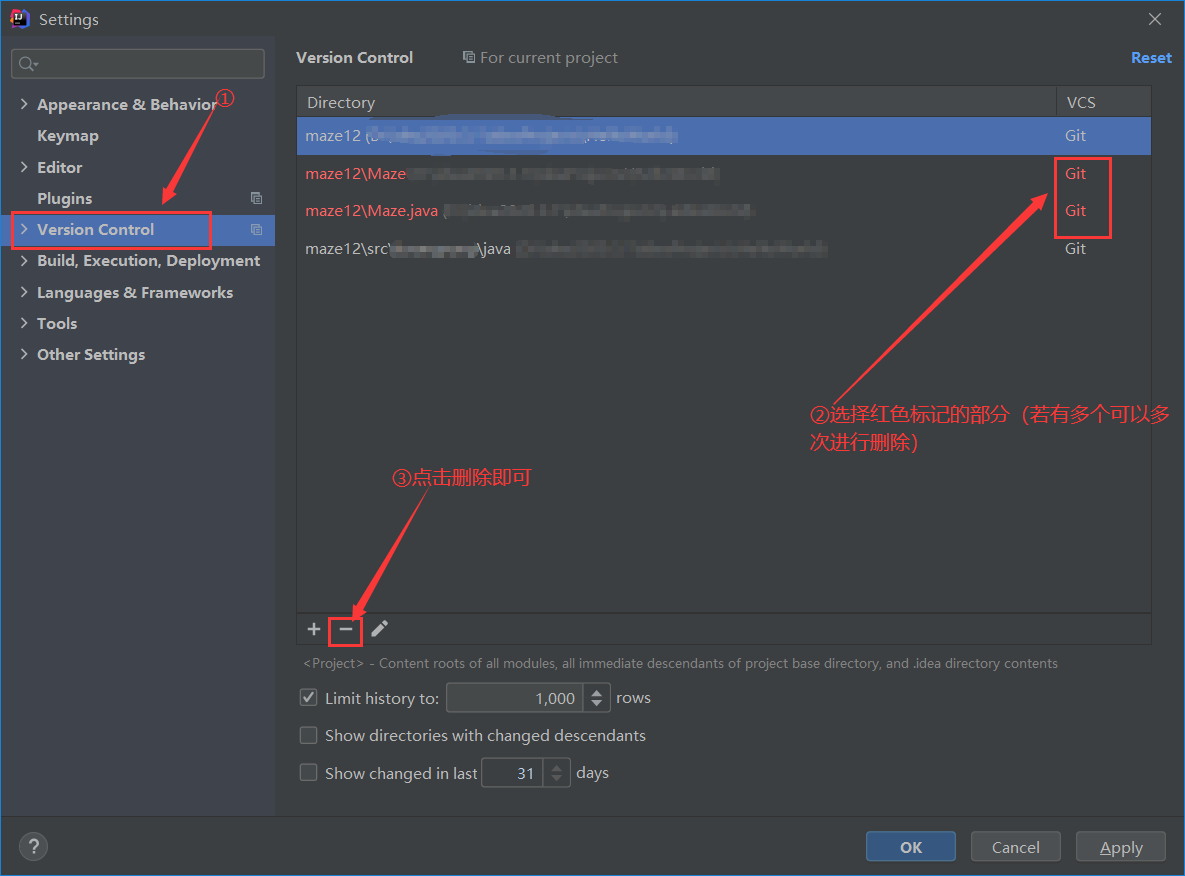
Task: Click the Edit pencil icon below the table
Action: click(379, 629)
